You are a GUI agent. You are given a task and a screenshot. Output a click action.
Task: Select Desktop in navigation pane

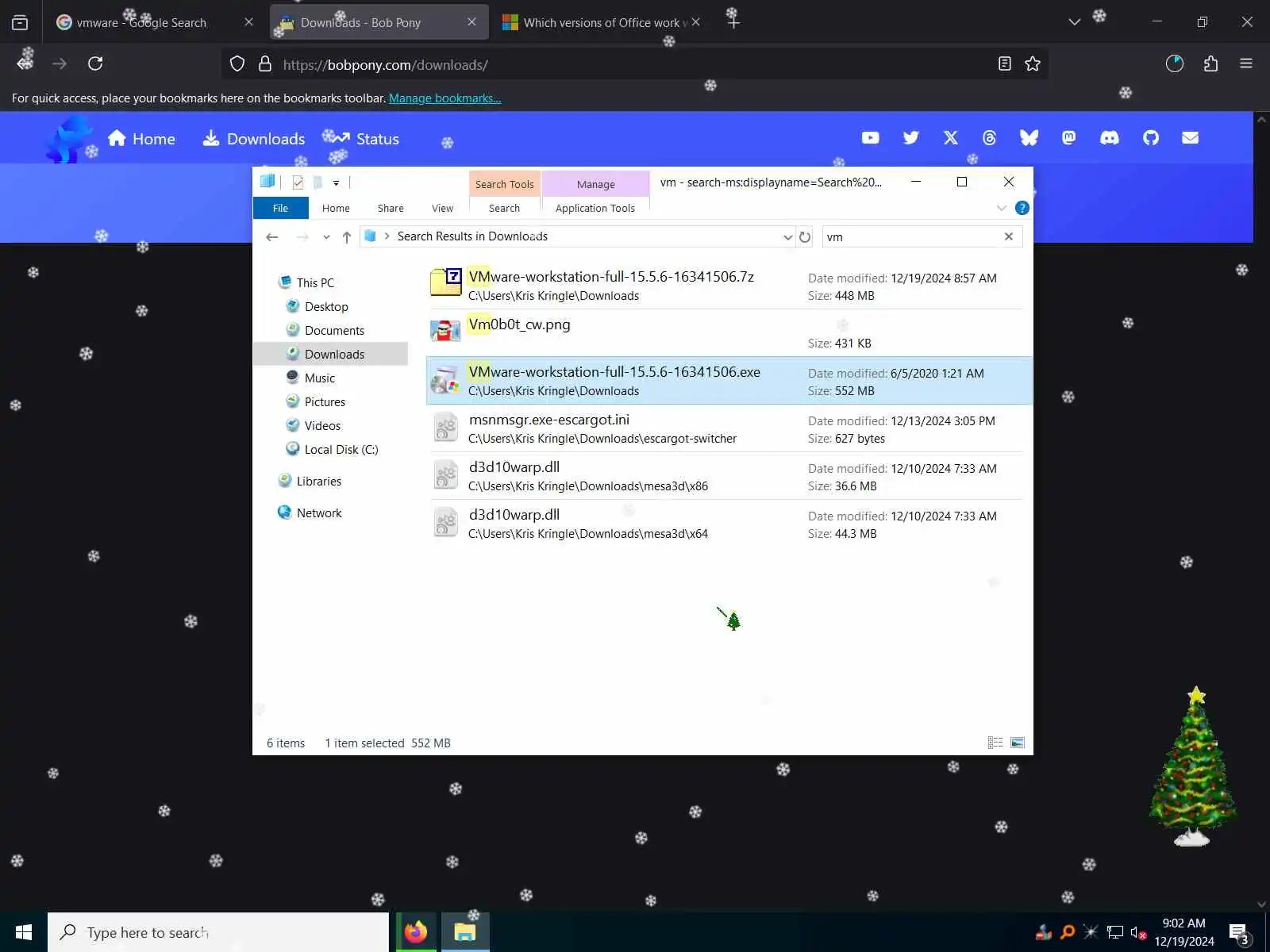pos(326,306)
